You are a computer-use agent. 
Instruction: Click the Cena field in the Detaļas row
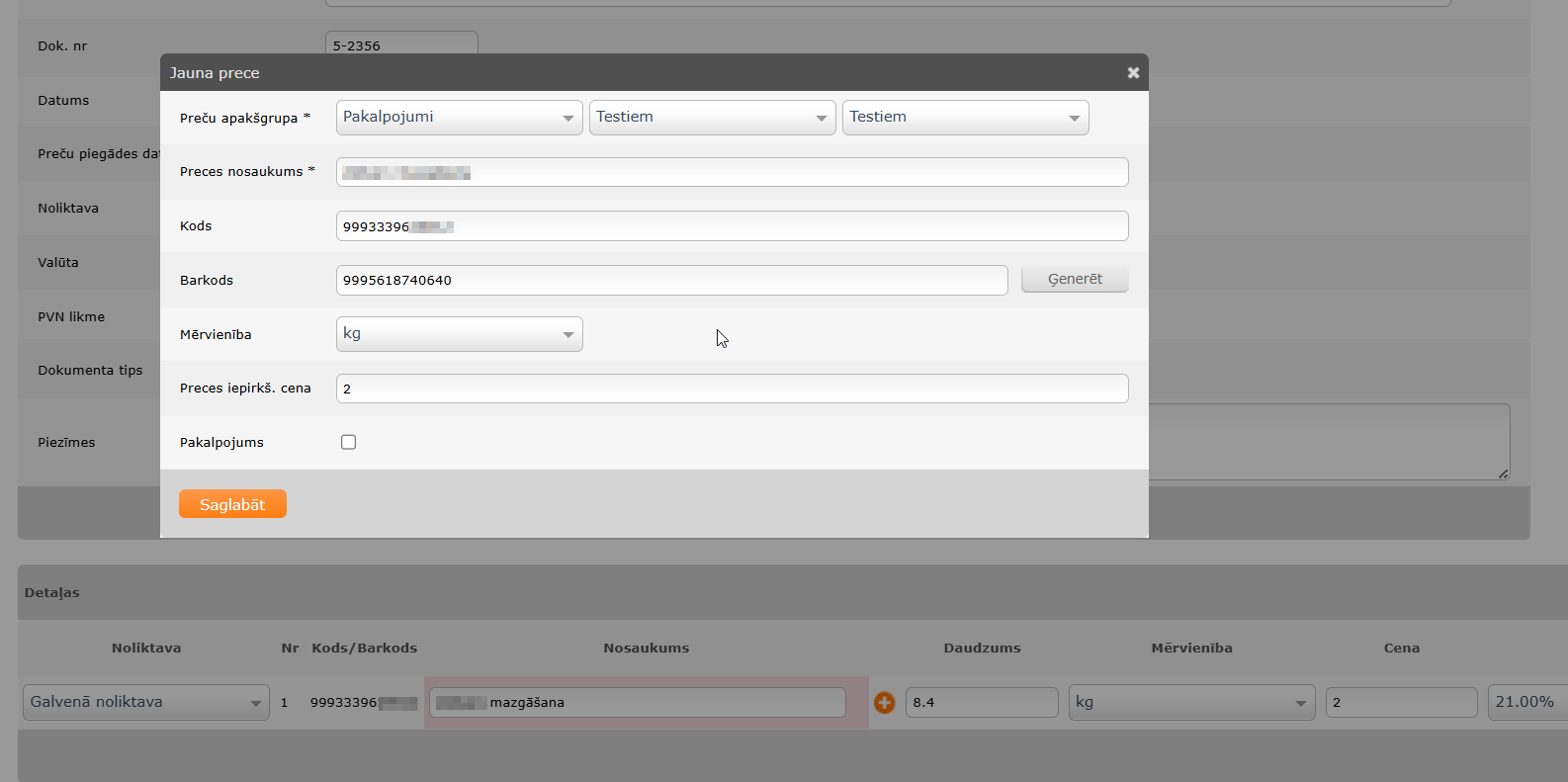click(x=1402, y=703)
